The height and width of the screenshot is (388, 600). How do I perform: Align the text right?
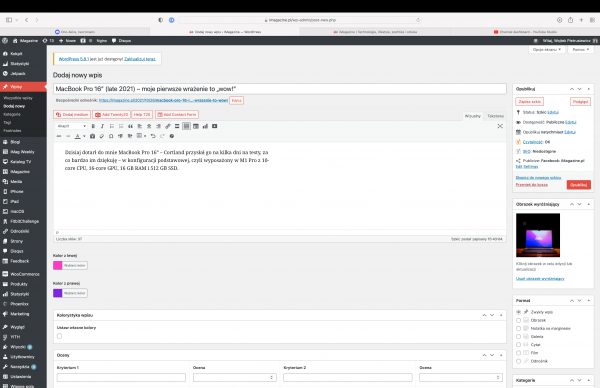tap(158, 126)
